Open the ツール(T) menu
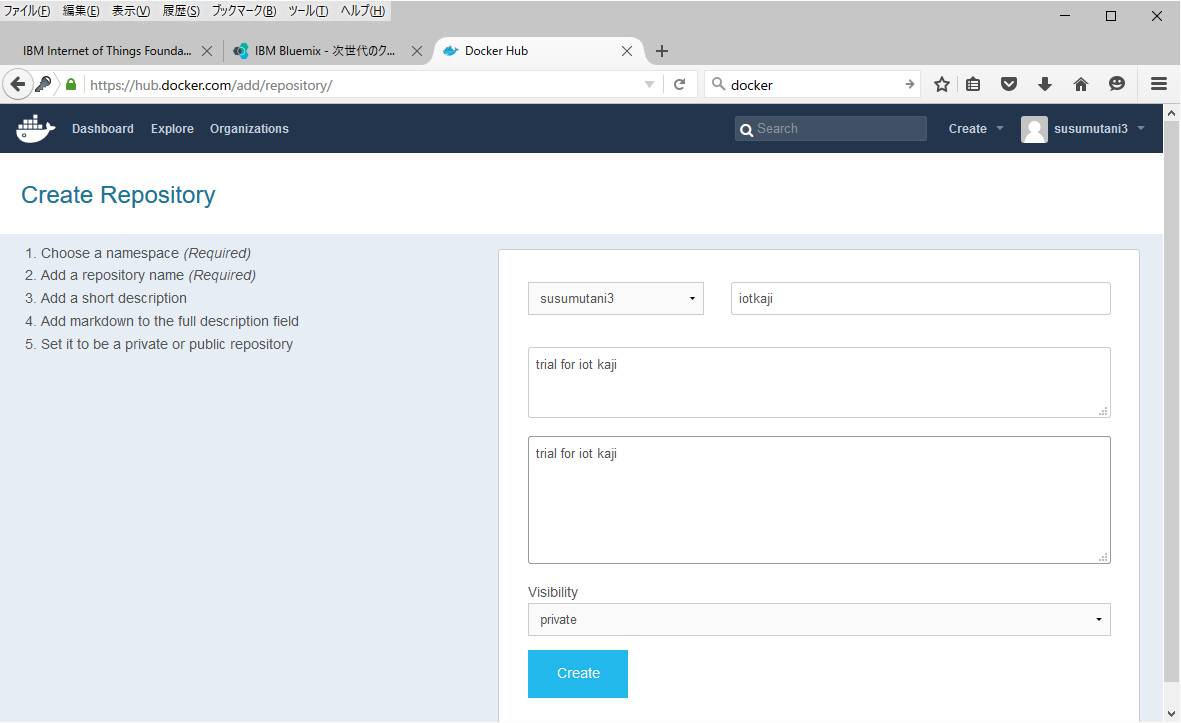 click(308, 11)
